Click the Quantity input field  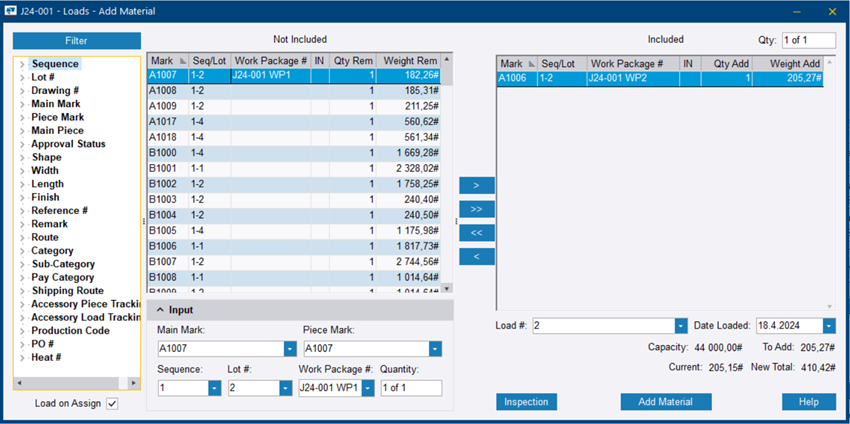coord(411,388)
